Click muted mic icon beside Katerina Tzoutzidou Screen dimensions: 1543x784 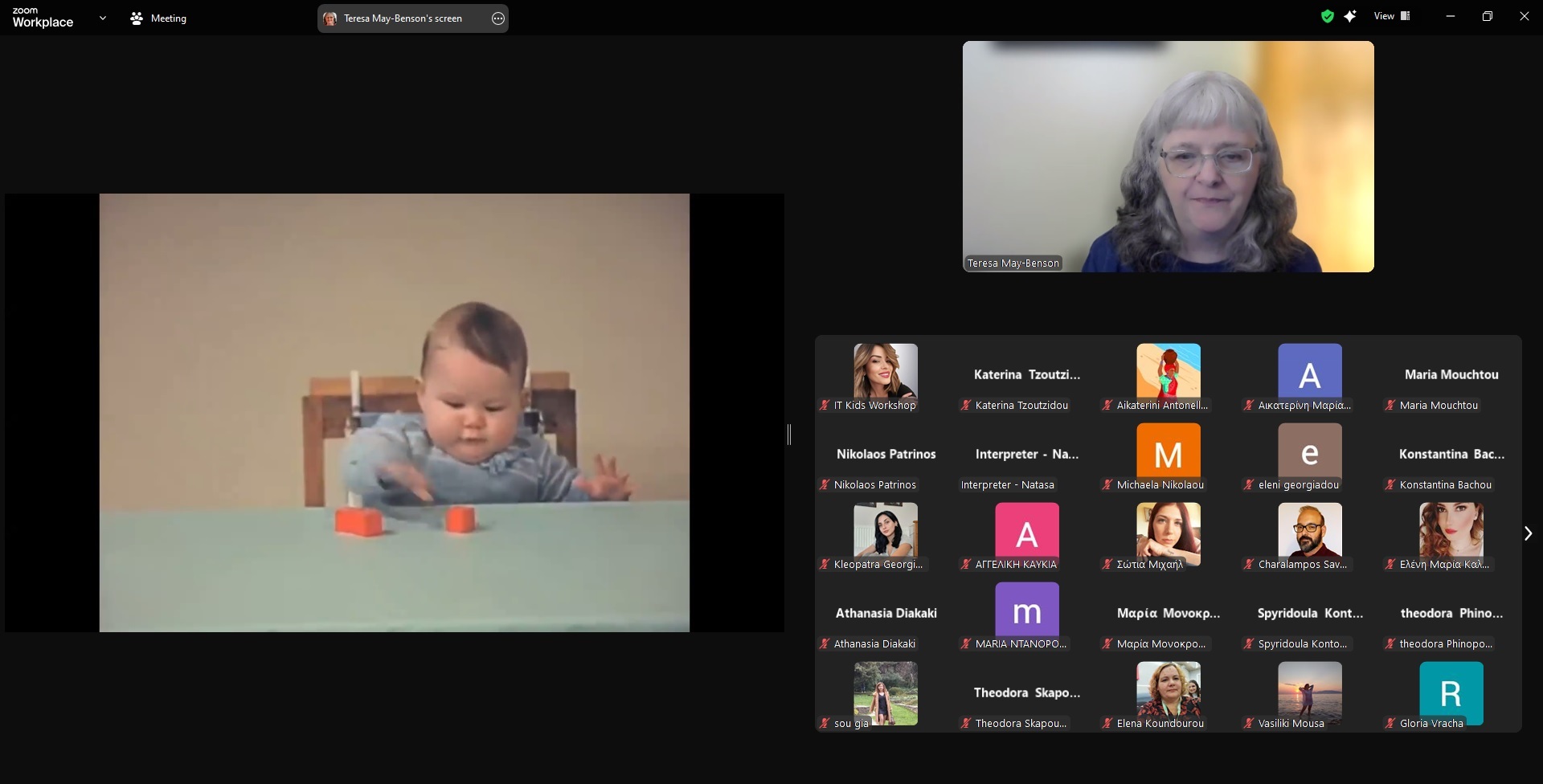[966, 406]
